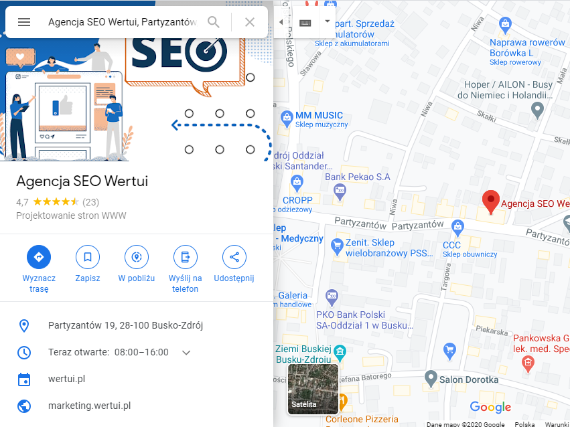Select the MM MUSIC shop marker
The width and height of the screenshot is (570, 427).
286,119
